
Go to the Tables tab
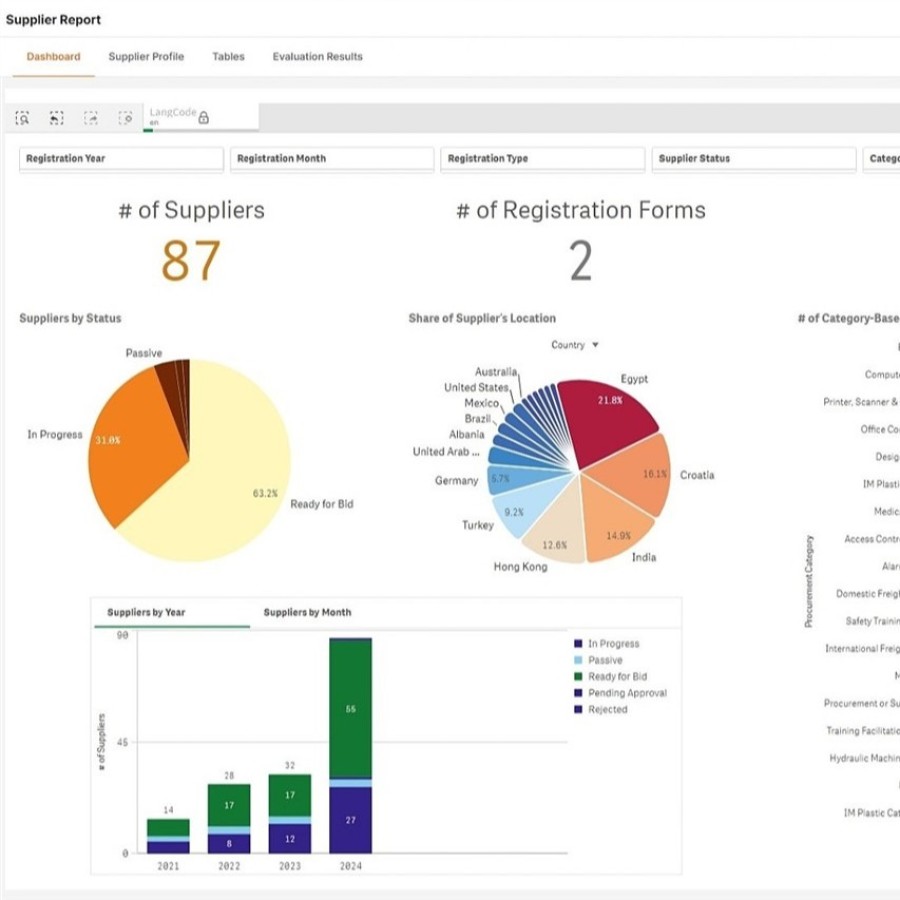[228, 57]
